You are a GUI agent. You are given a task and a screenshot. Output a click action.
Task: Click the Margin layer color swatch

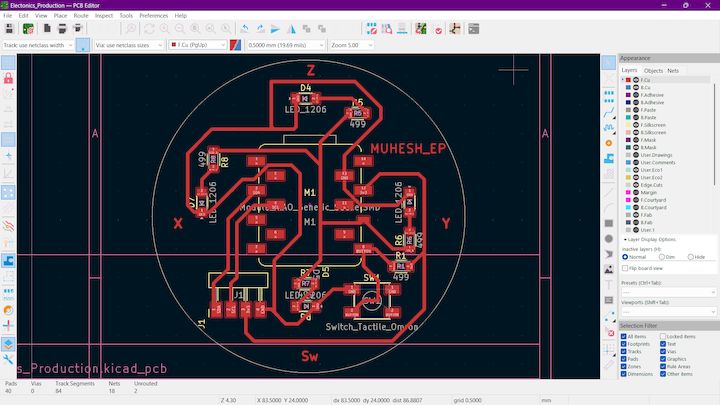click(628, 192)
